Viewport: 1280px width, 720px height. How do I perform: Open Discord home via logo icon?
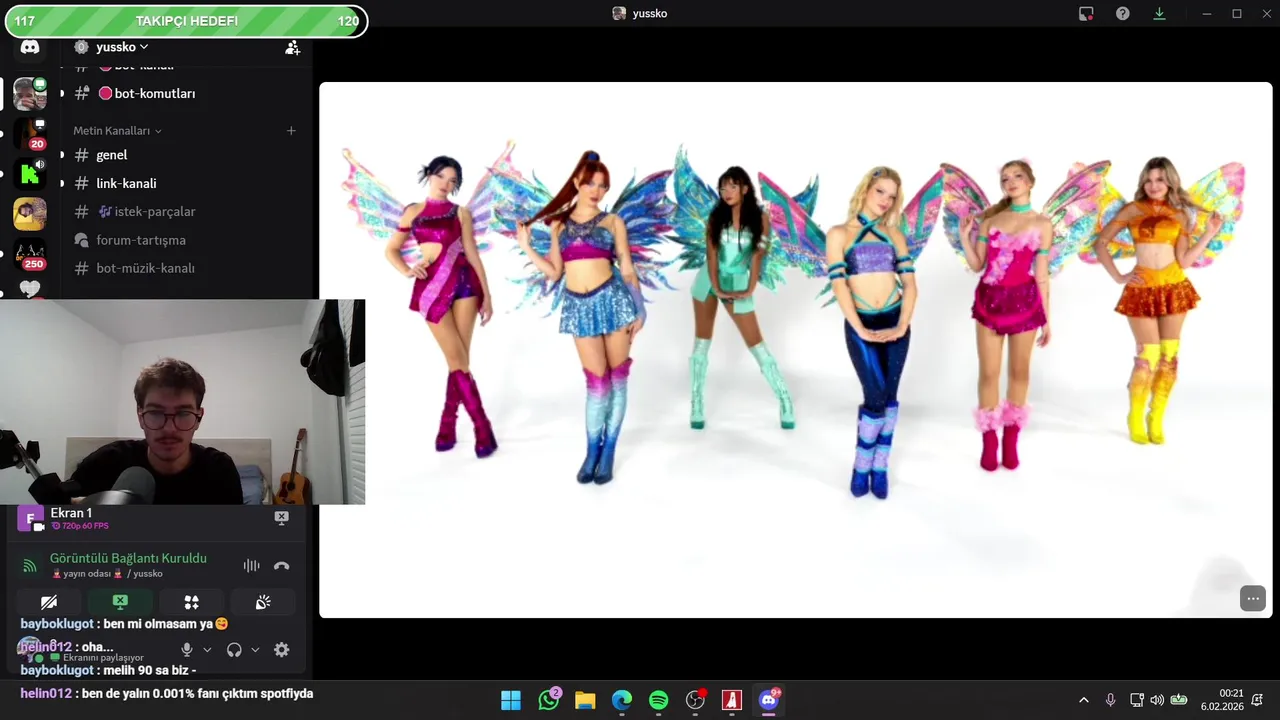(30, 47)
